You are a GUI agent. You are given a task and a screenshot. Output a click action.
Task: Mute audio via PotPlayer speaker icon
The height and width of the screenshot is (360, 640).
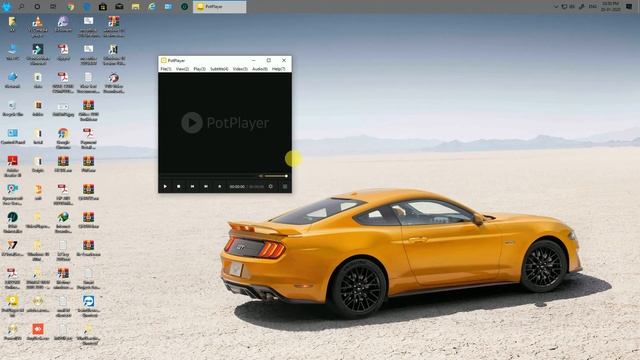coord(261,176)
